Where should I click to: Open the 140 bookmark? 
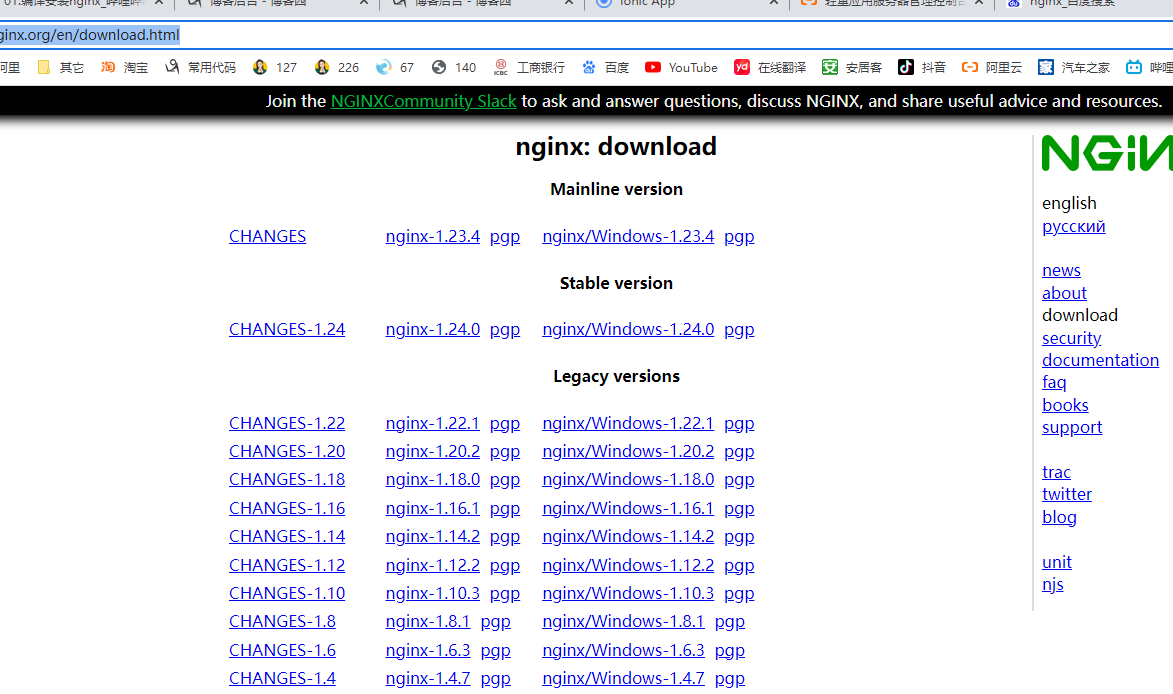pyautogui.click(x=453, y=67)
